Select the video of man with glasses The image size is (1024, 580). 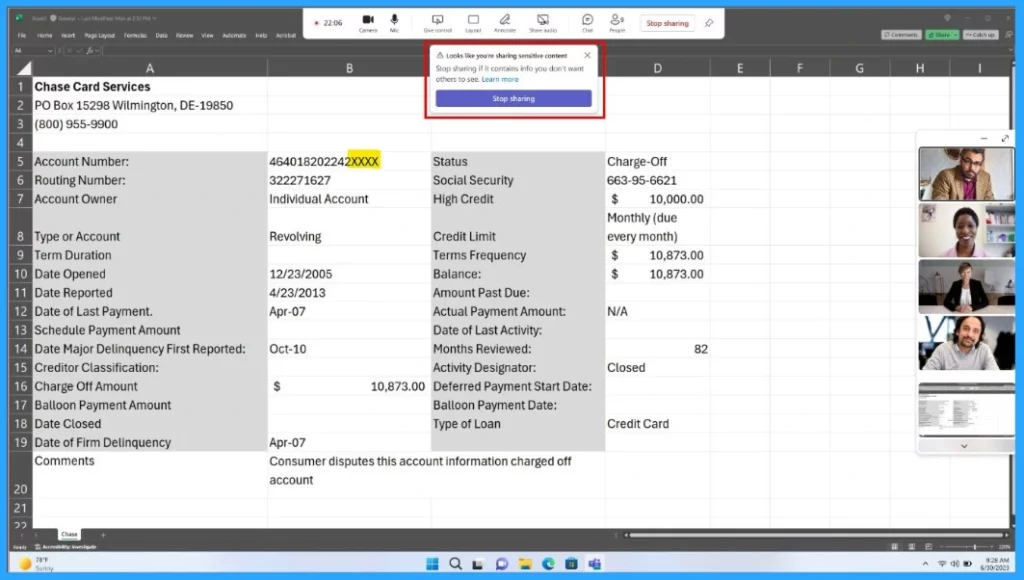click(967, 173)
